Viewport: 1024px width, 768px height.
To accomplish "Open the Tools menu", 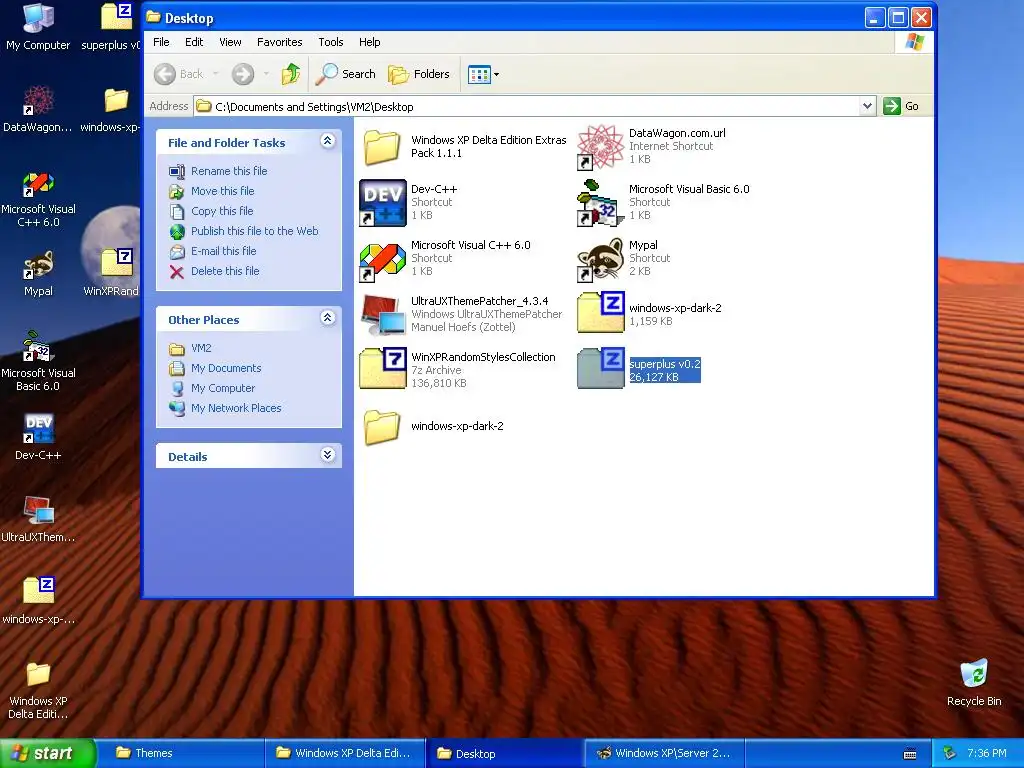I will coord(330,42).
